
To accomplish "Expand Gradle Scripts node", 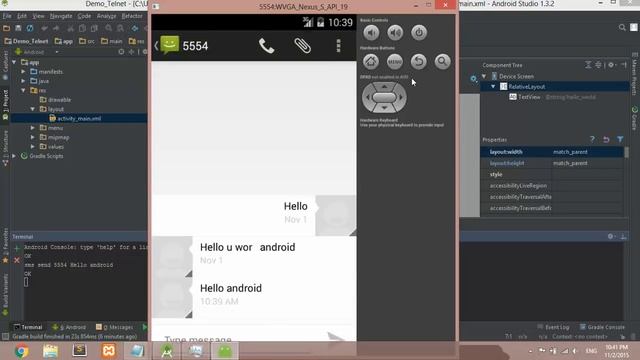I will pos(14,156).
